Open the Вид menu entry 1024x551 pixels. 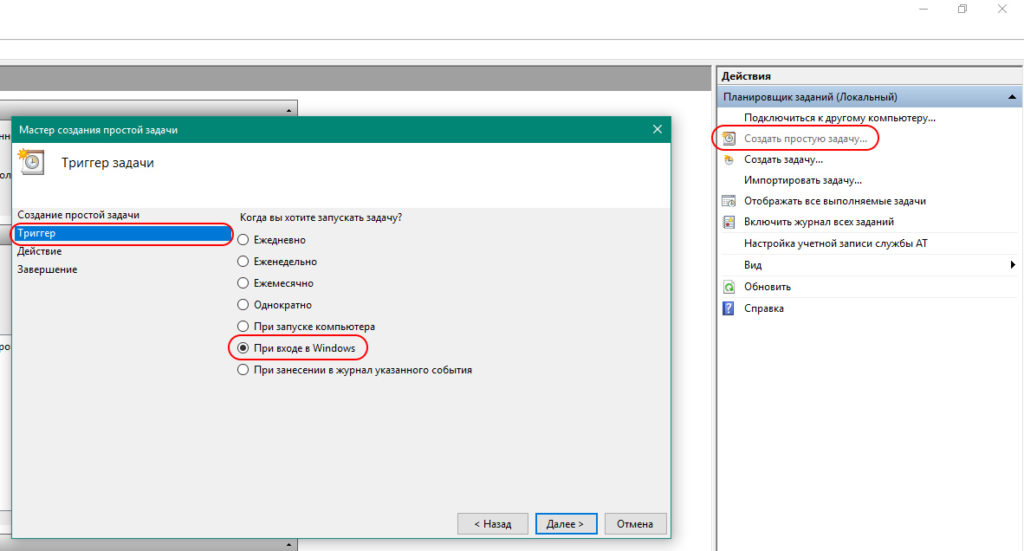tap(752, 265)
